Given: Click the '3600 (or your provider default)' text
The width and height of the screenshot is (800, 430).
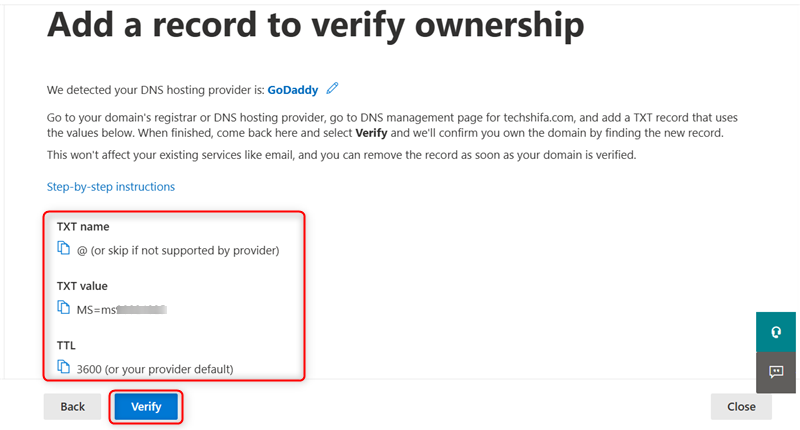Looking at the screenshot, I should (x=155, y=369).
